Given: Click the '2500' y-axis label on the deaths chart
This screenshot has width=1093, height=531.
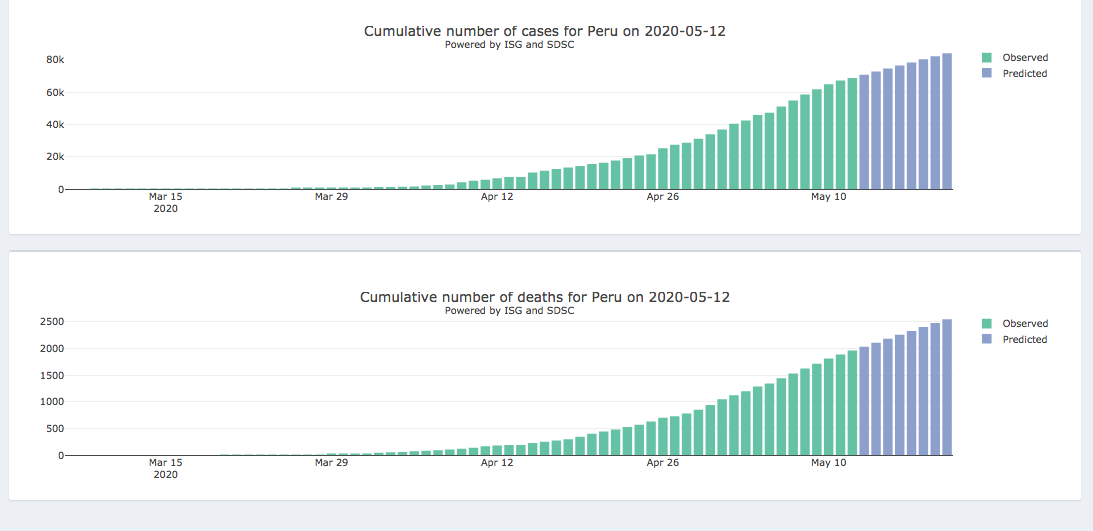Looking at the screenshot, I should point(52,322).
